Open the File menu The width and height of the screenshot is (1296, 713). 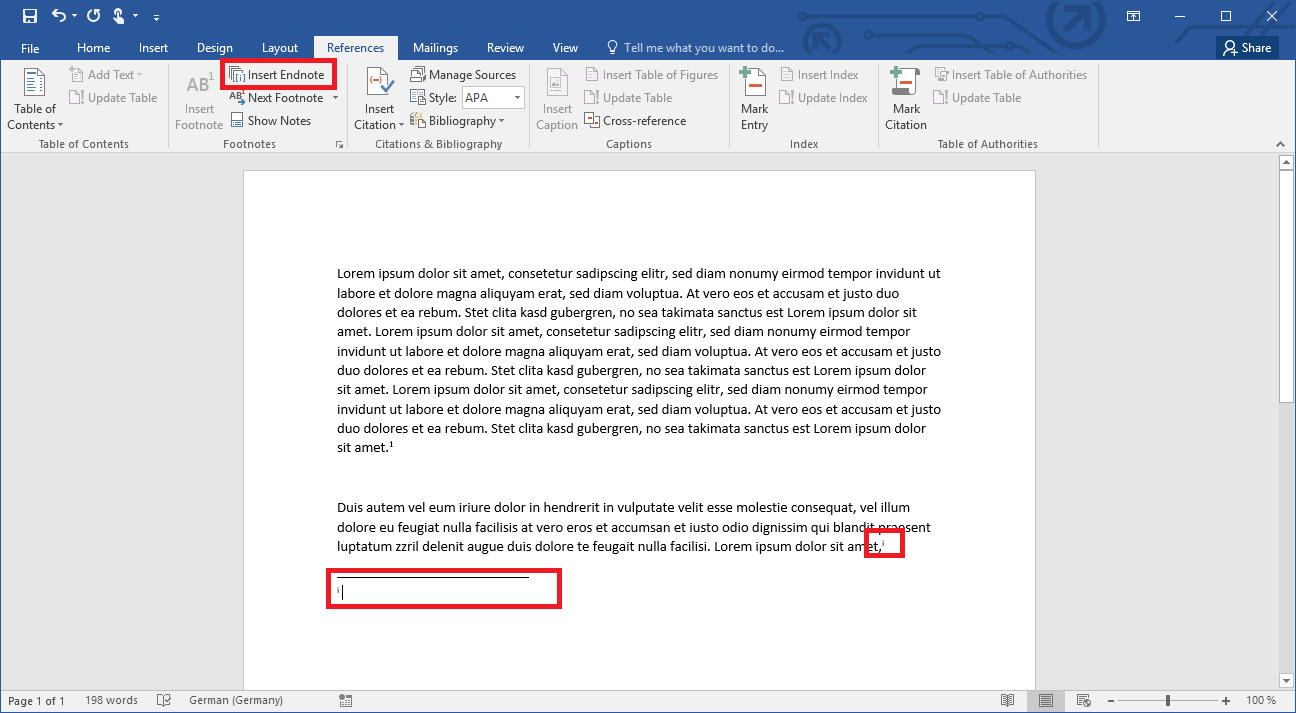30,48
